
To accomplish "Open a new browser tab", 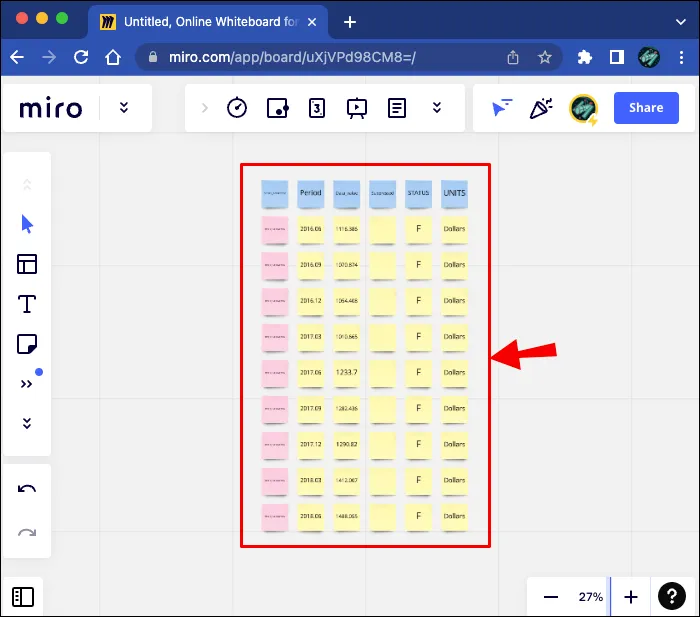I will point(350,21).
